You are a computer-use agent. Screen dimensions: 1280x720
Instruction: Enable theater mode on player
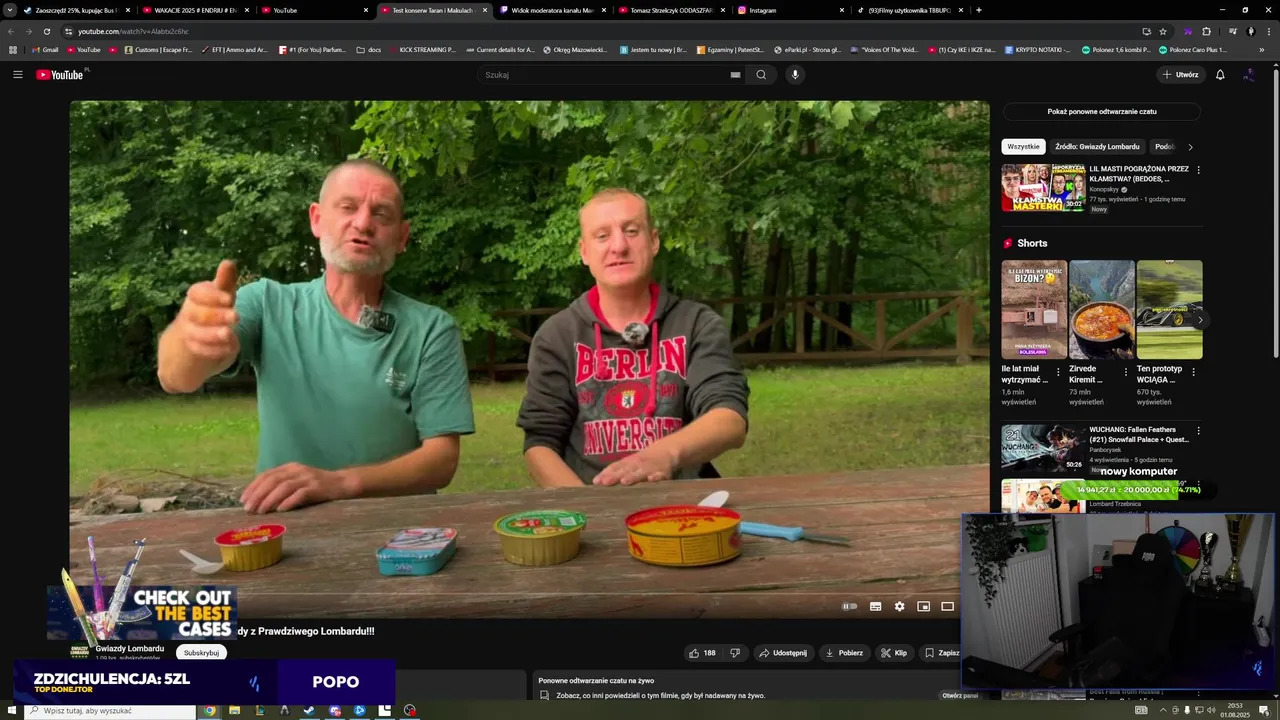pyautogui.click(x=947, y=606)
